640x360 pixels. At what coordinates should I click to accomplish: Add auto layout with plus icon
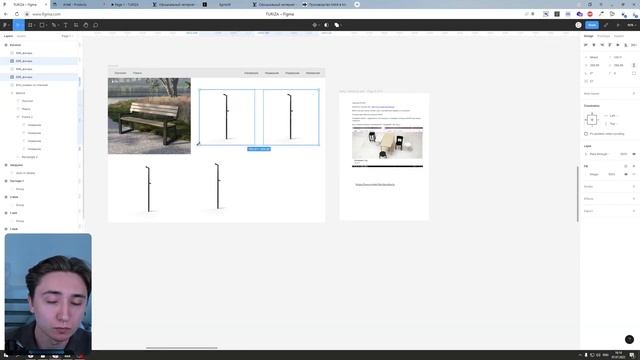pyautogui.click(x=634, y=93)
